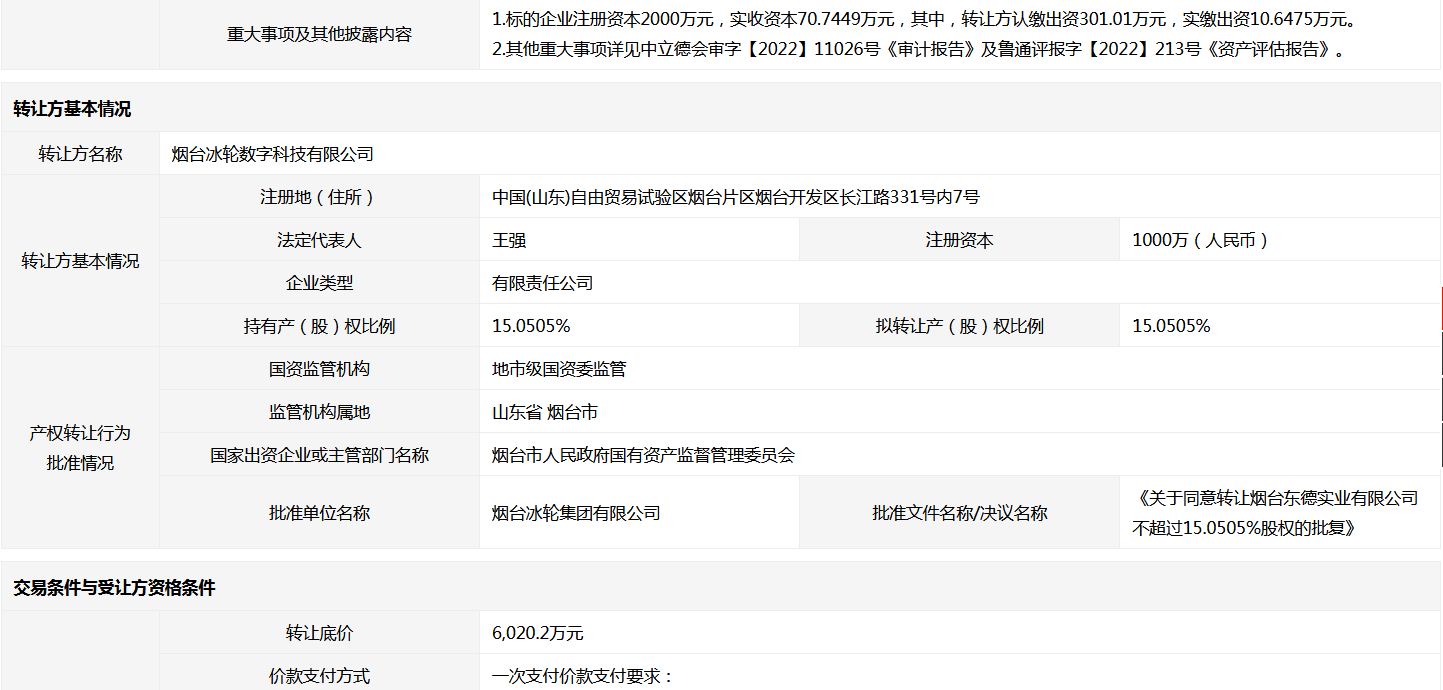Viewport: 1443px width, 690px height.
Task: Click the 企业类型 label
Action: [319, 283]
